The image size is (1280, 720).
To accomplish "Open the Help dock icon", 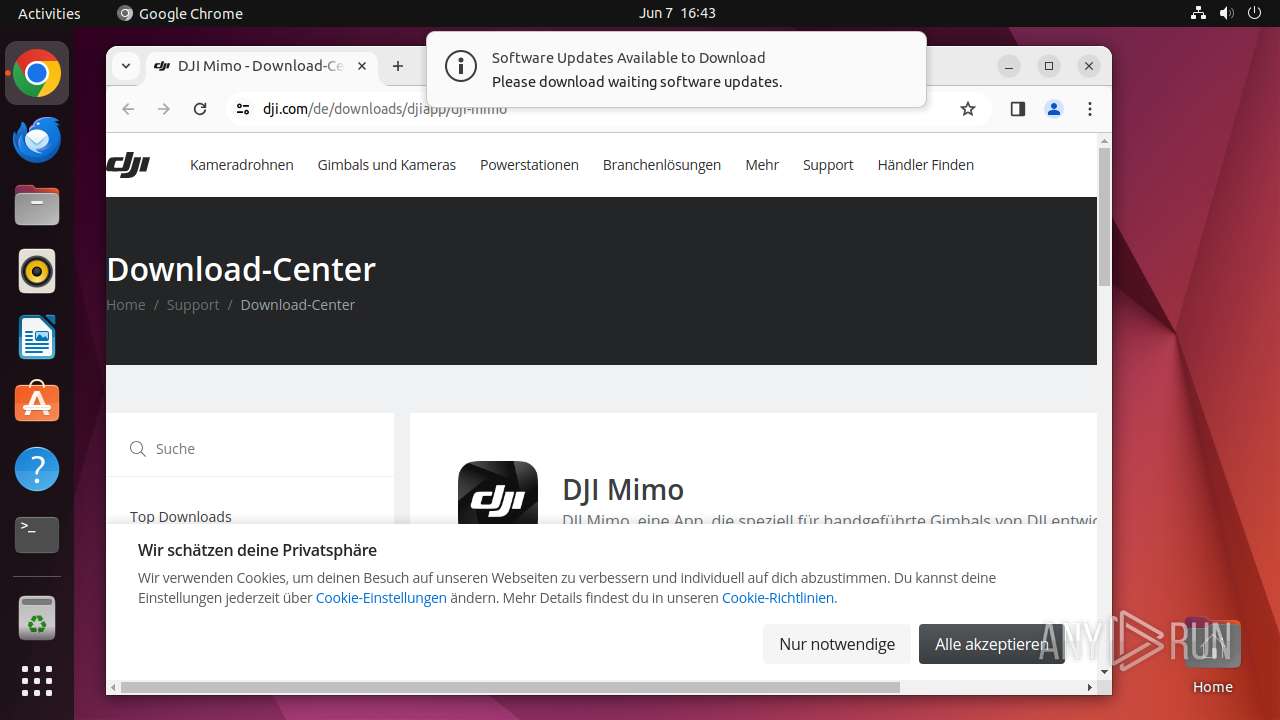I will click(37, 469).
